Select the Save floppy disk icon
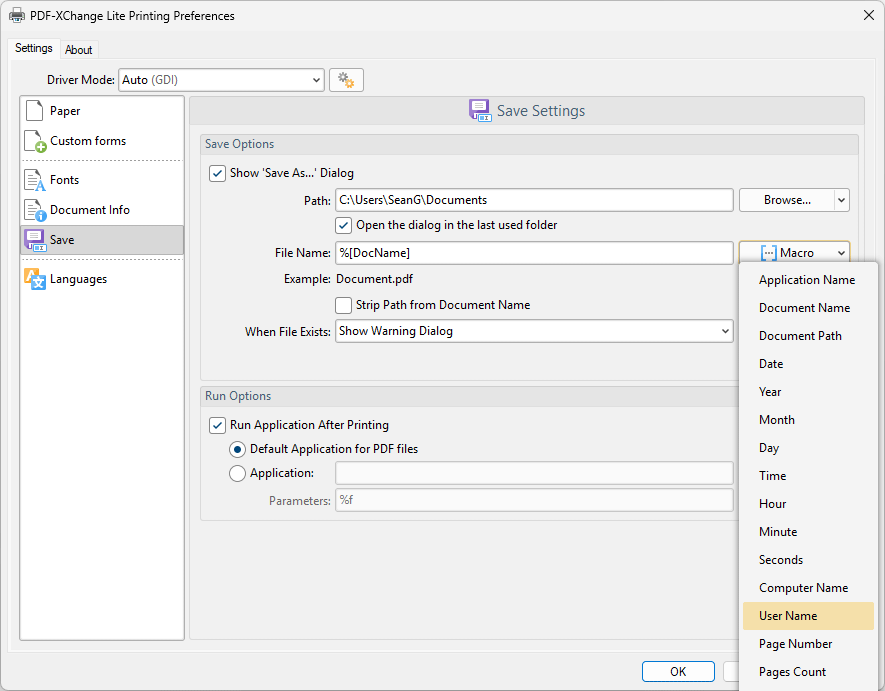Viewport: 885px width, 691px height. click(35, 240)
